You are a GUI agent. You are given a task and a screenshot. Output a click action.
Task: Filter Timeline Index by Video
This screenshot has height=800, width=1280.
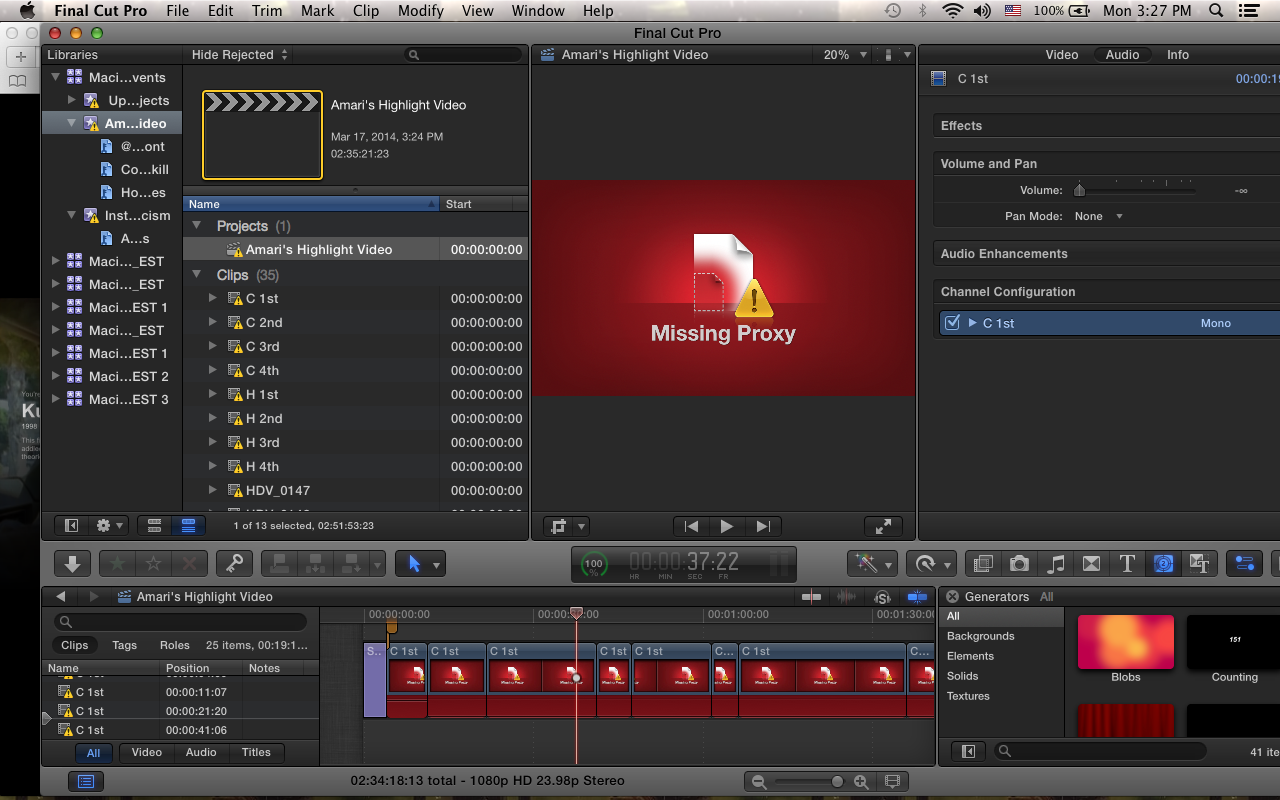(x=147, y=752)
